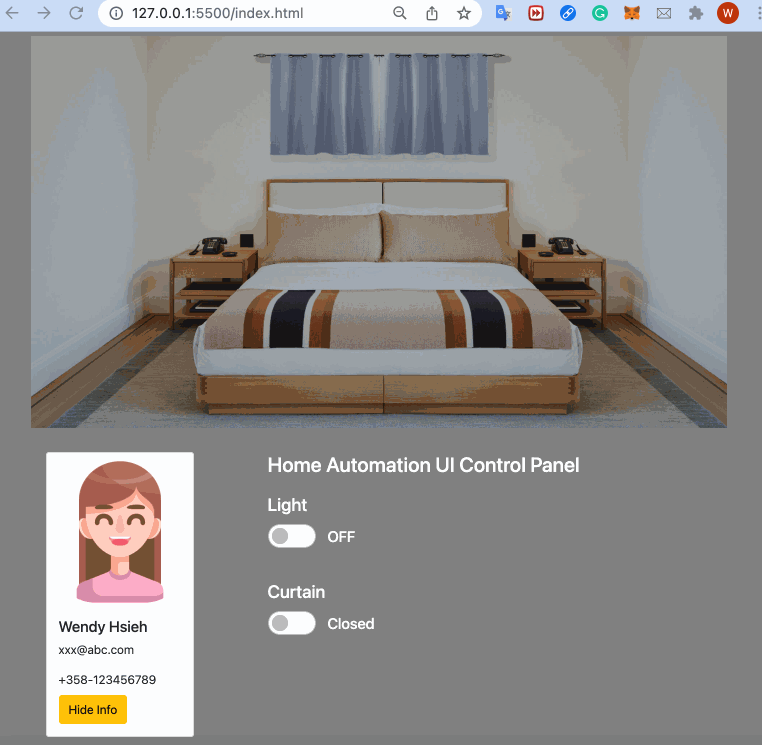Reload the page with the refresh icon
Image resolution: width=762 pixels, height=745 pixels.
(x=76, y=13)
